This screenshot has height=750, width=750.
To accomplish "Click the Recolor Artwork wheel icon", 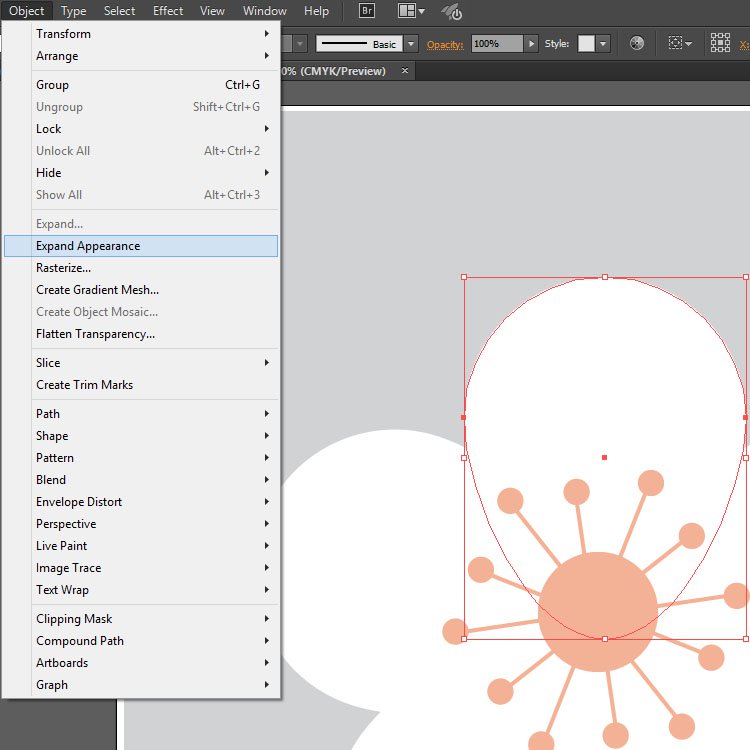I will tap(637, 44).
